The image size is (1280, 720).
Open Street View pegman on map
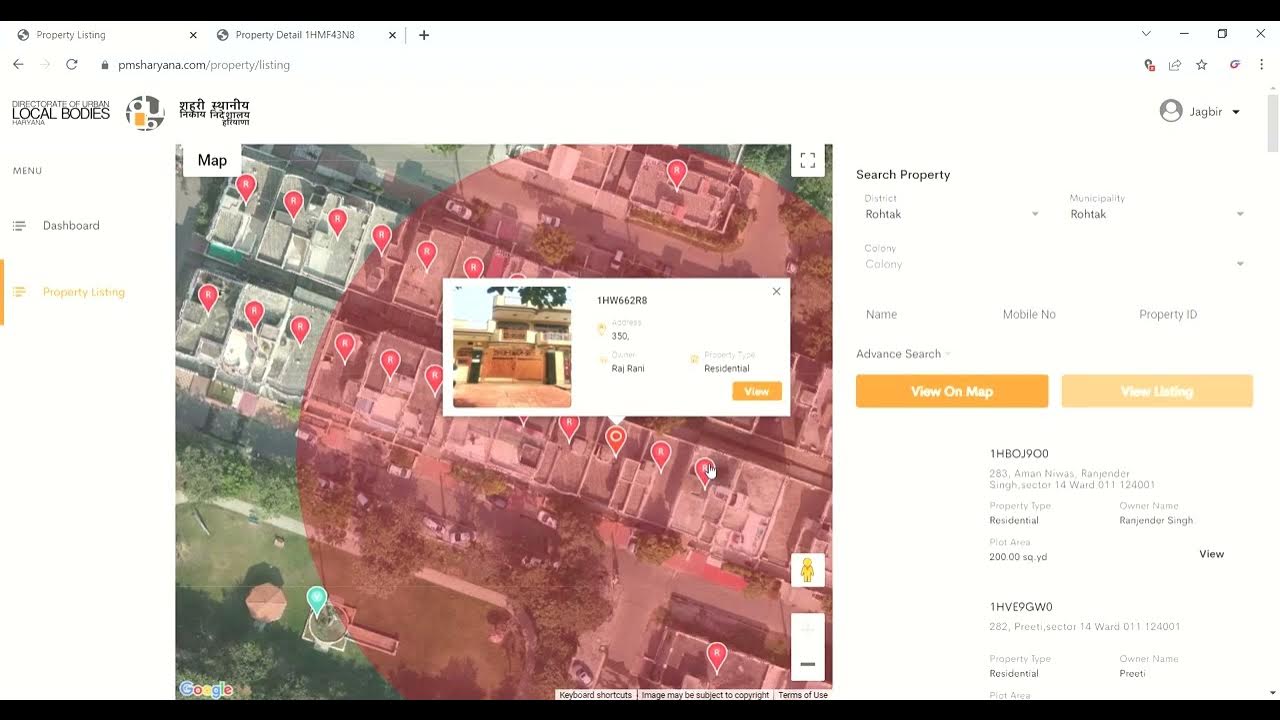807,570
